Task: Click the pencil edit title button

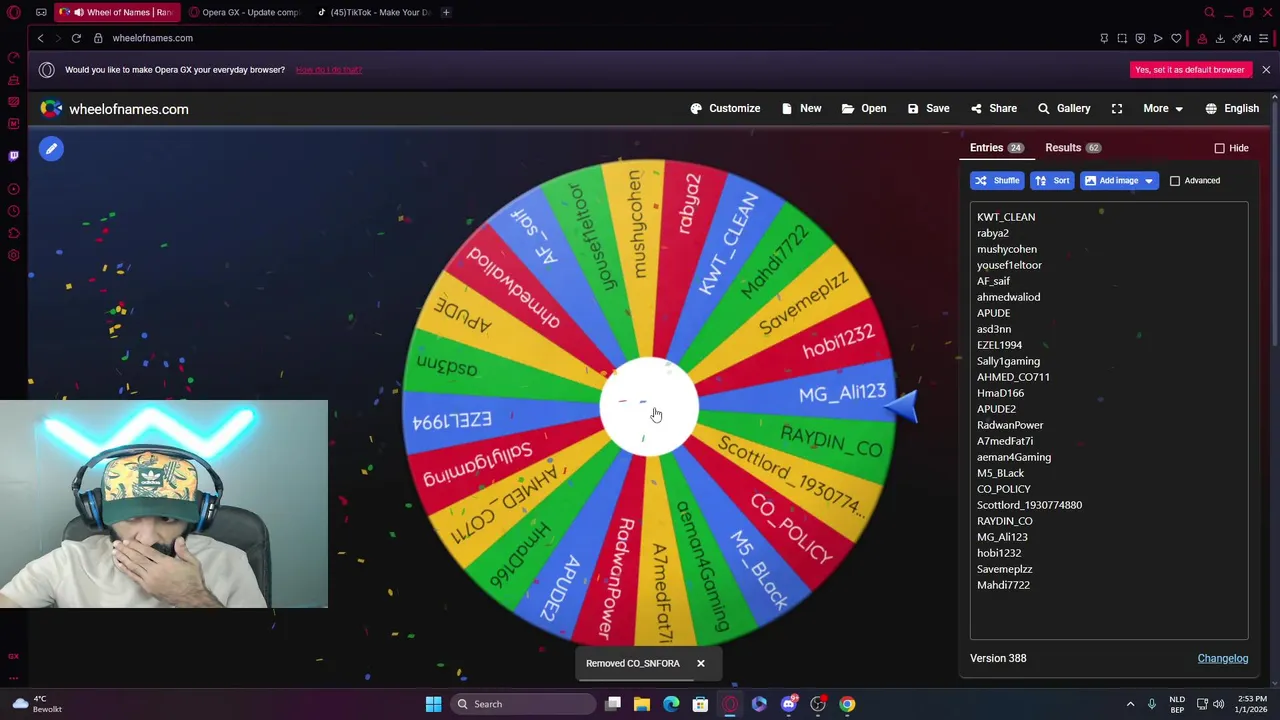Action: [51, 149]
